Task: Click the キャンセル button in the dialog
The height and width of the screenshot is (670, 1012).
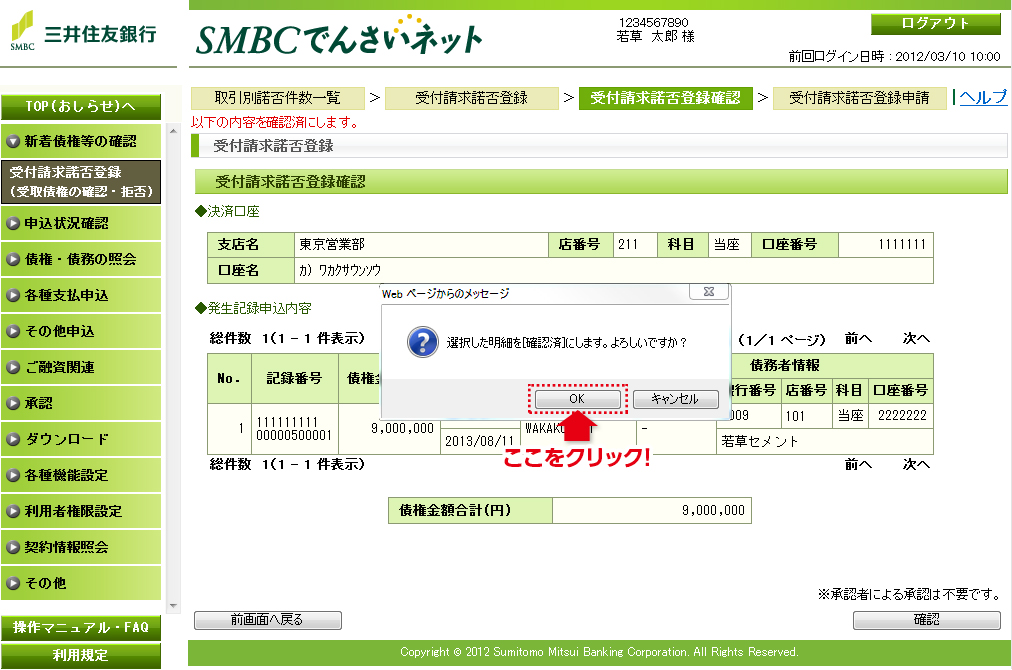Action: pos(675,399)
